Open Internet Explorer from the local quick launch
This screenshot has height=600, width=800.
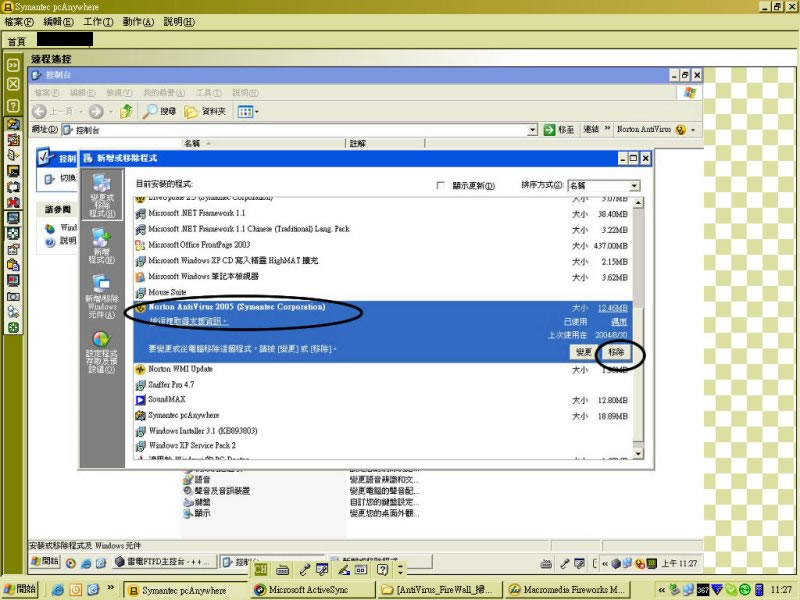tap(58, 590)
